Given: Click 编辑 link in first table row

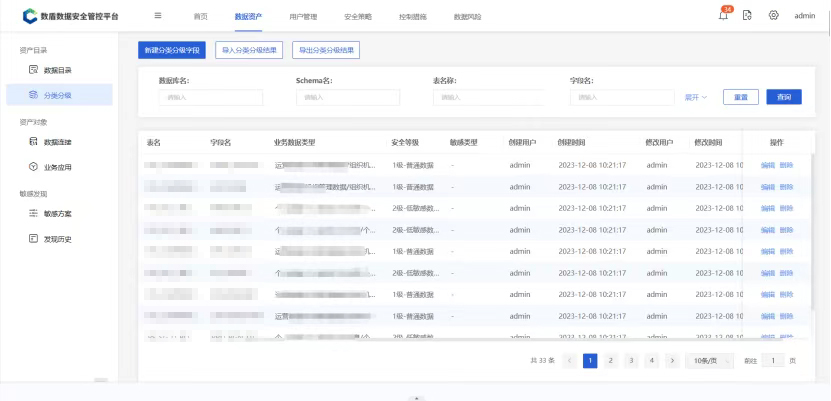Looking at the screenshot, I should (x=768, y=165).
